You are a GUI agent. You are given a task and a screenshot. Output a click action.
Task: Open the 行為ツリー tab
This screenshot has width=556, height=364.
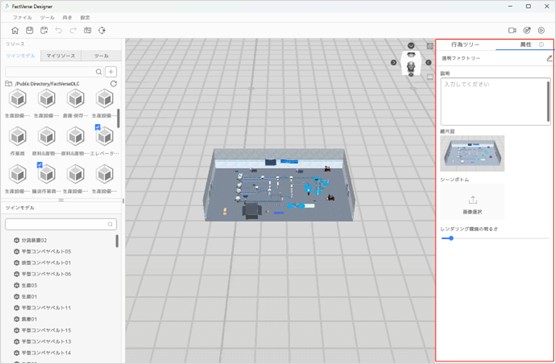pyautogui.click(x=465, y=45)
